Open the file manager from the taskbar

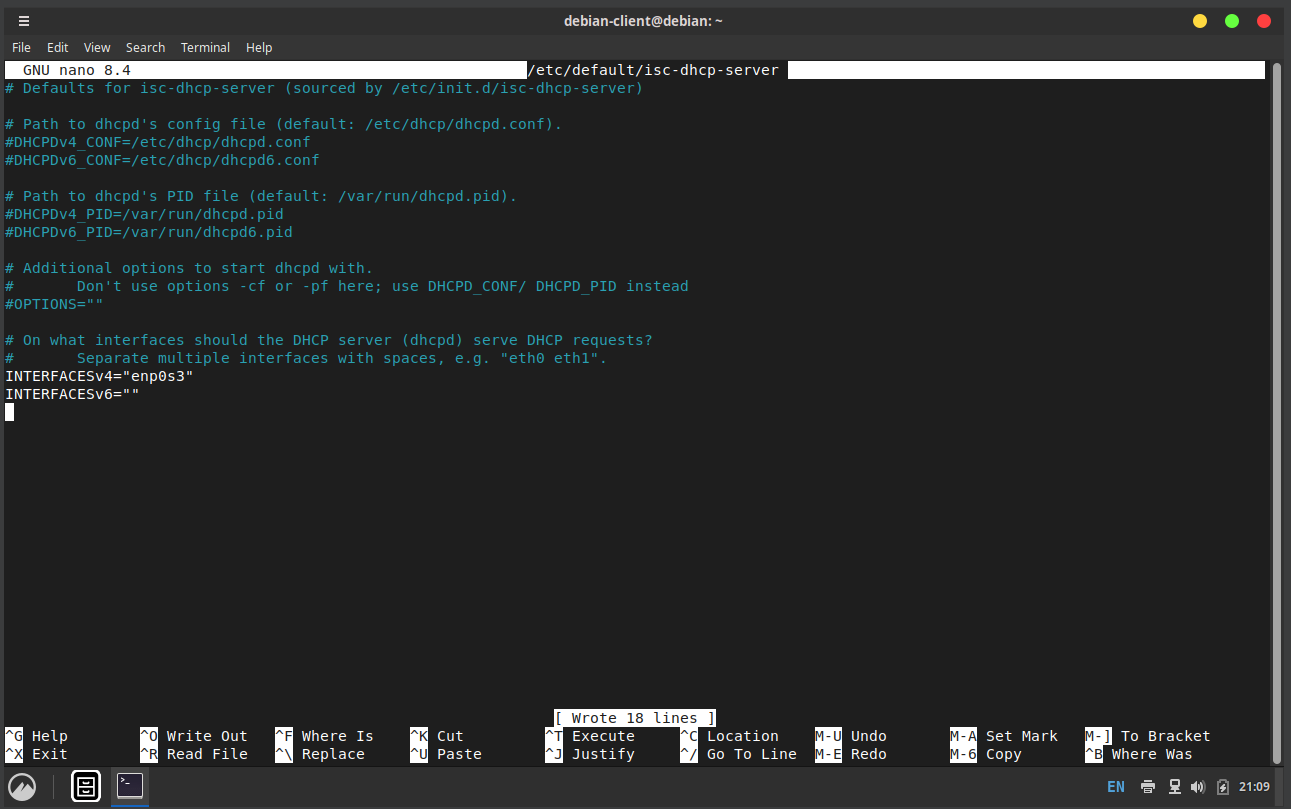point(86,786)
